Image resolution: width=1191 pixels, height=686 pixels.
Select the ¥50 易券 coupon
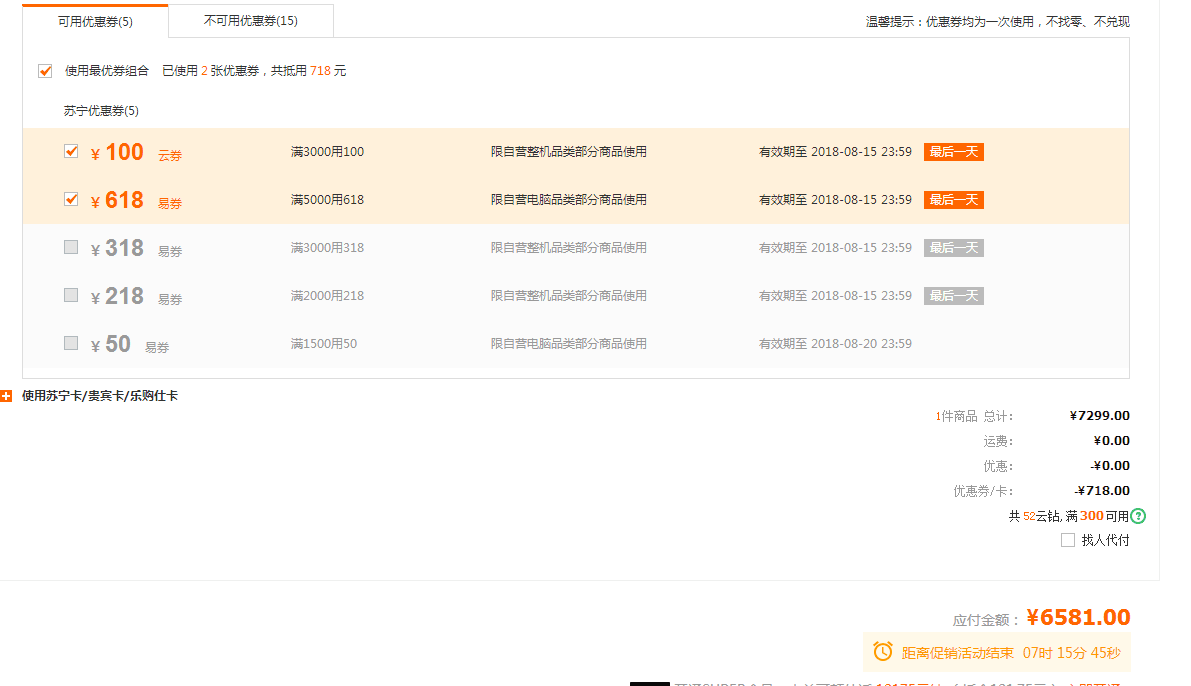[71, 343]
